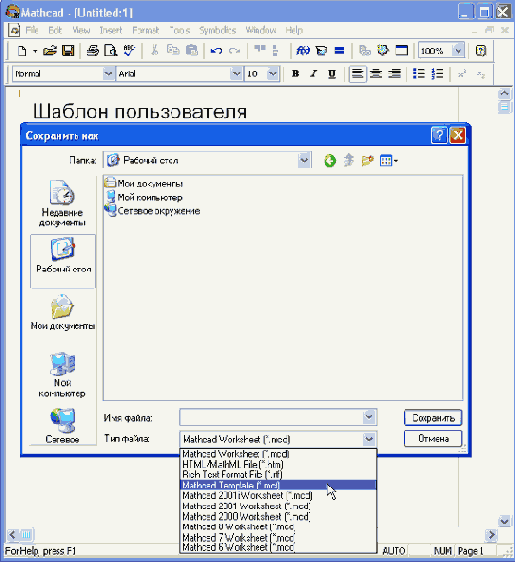This screenshot has width=515, height=562.
Task: Toggle superscript formatting
Action: pos(462,74)
